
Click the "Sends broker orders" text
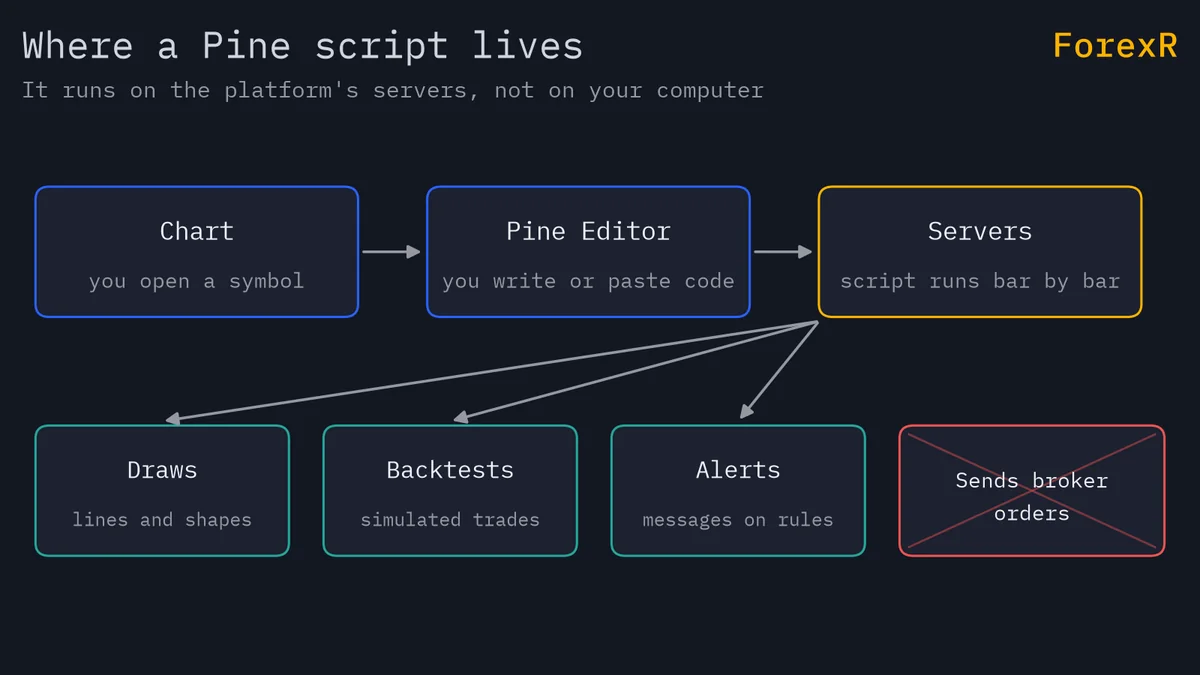click(1032, 497)
